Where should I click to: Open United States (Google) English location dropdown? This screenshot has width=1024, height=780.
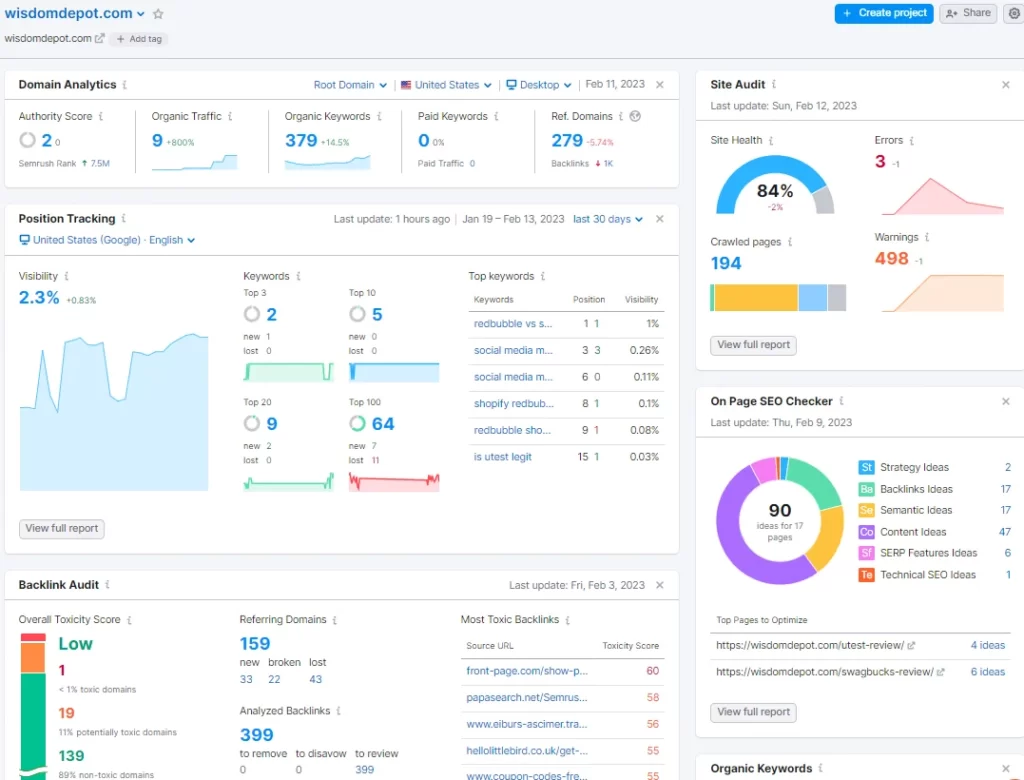[x=107, y=240]
